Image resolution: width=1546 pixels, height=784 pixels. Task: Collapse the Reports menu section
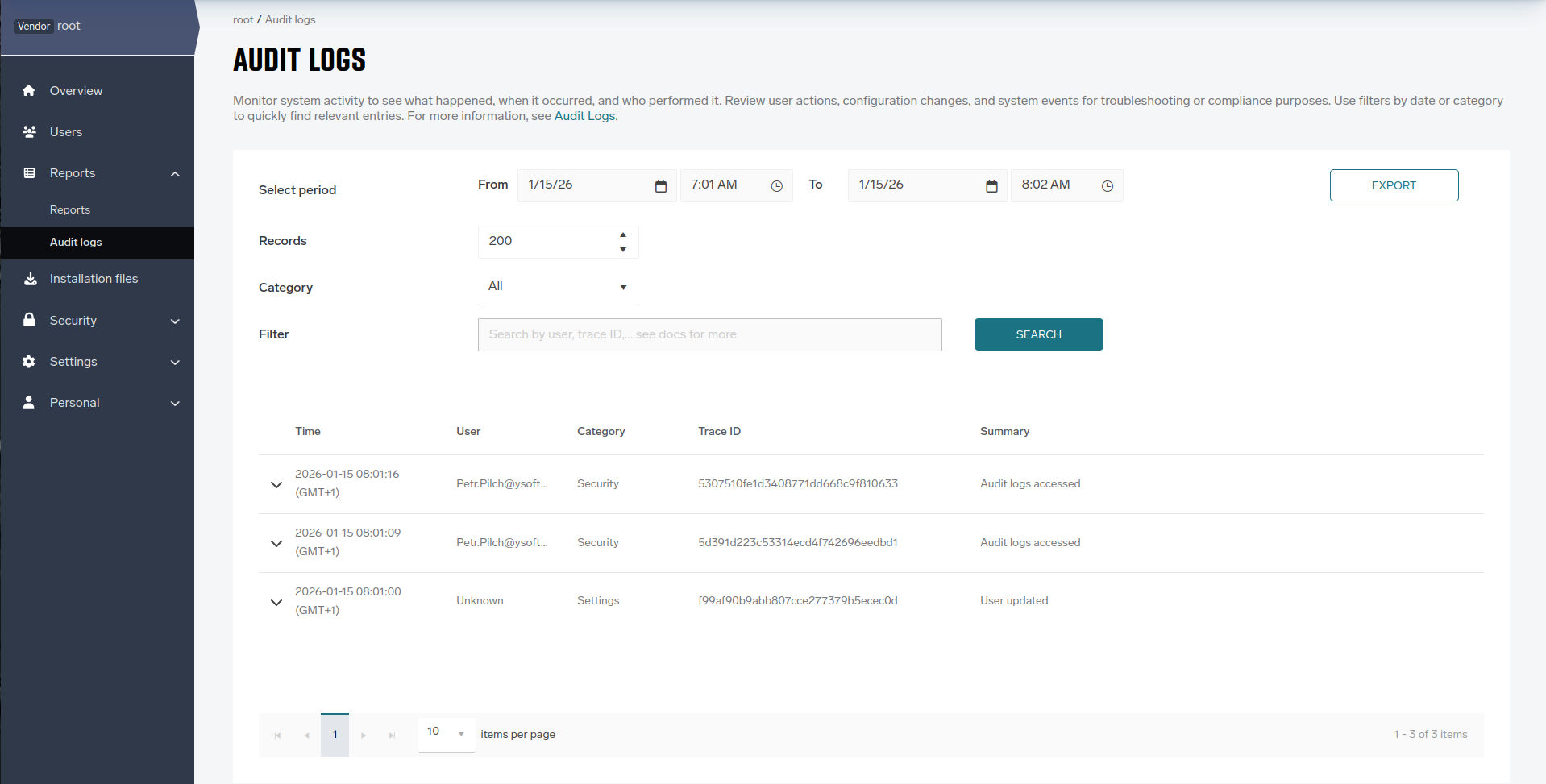pyautogui.click(x=175, y=174)
